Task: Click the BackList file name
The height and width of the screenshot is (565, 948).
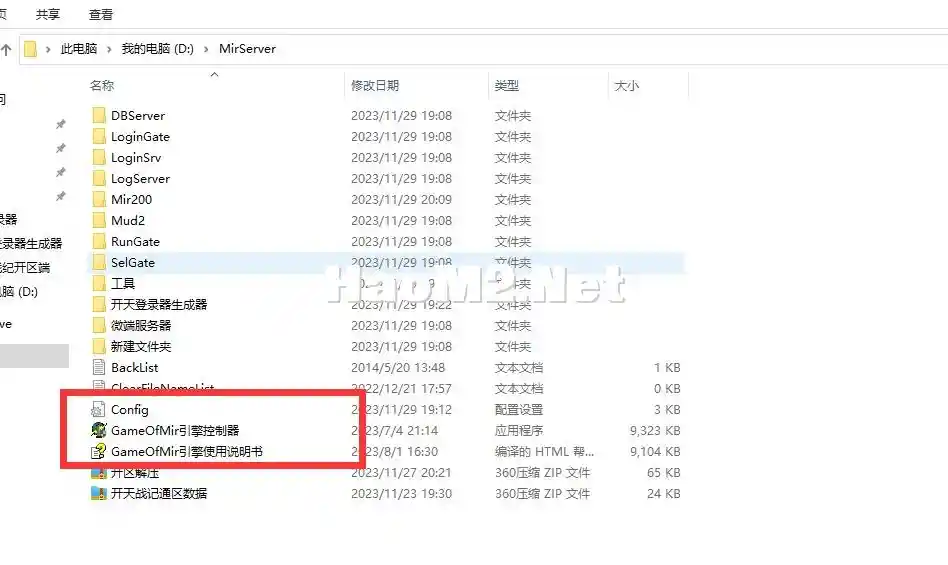Action: pyautogui.click(x=135, y=367)
